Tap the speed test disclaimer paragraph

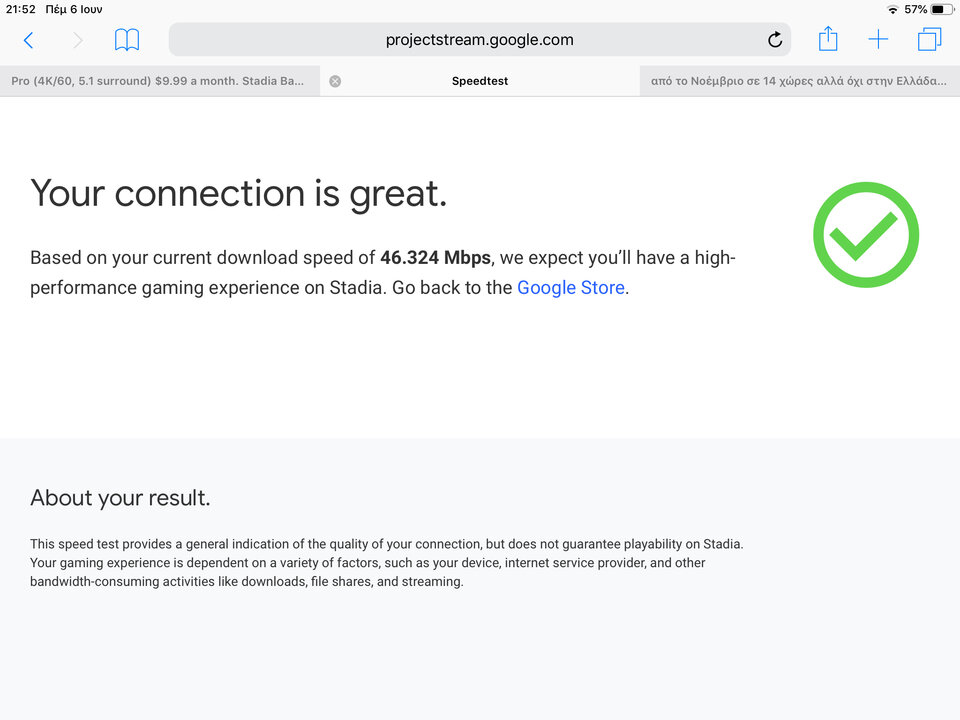tap(386, 563)
